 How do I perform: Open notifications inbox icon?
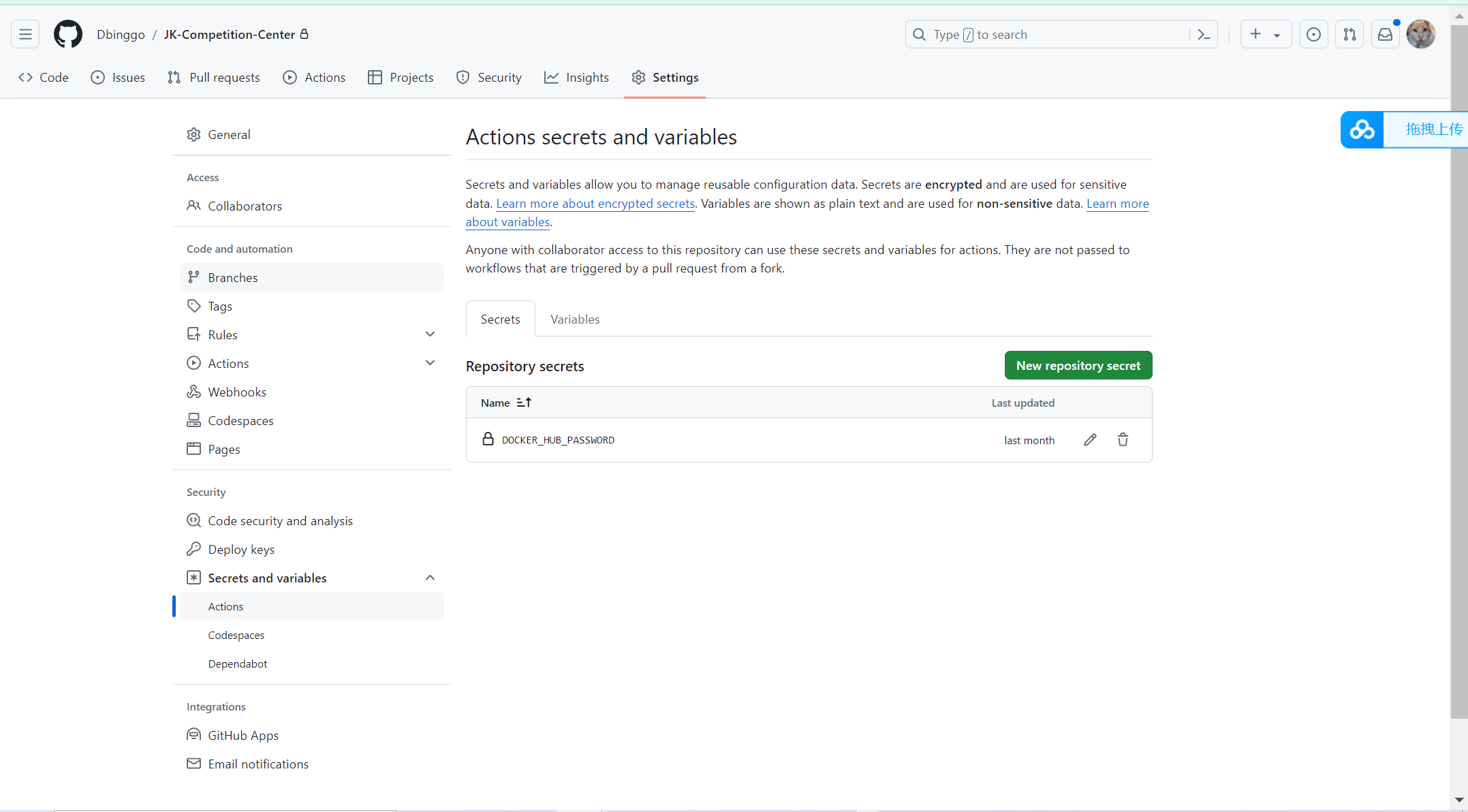coord(1385,34)
